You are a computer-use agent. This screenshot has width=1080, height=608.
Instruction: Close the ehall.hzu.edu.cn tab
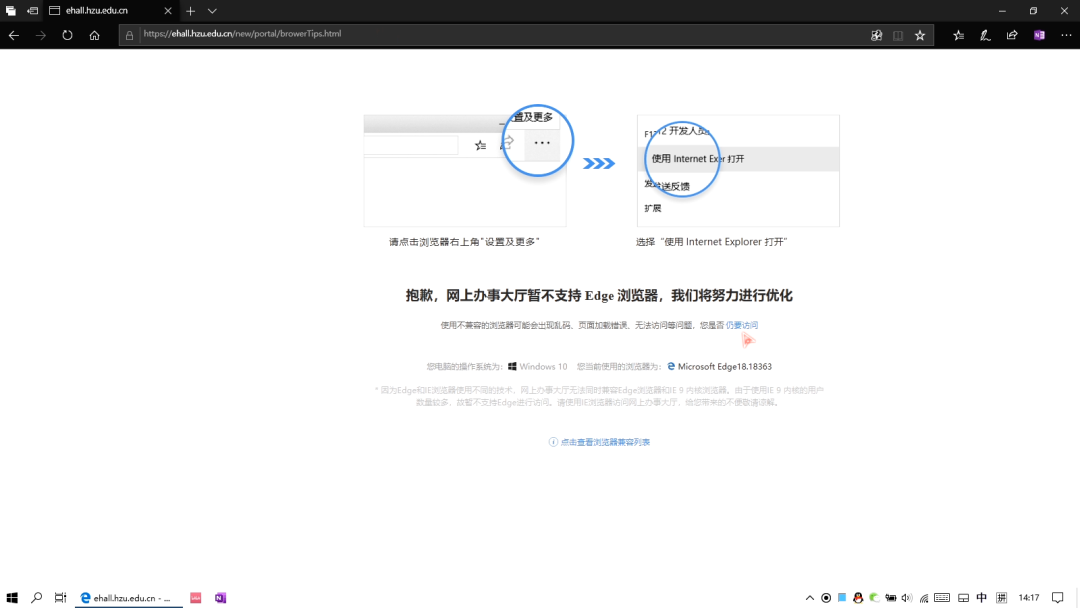click(168, 11)
